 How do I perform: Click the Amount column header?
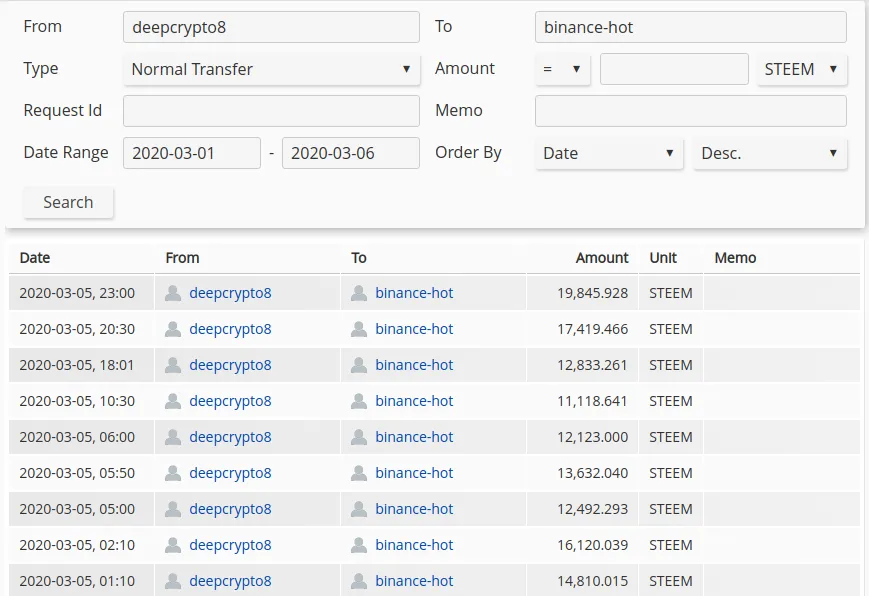tap(602, 258)
